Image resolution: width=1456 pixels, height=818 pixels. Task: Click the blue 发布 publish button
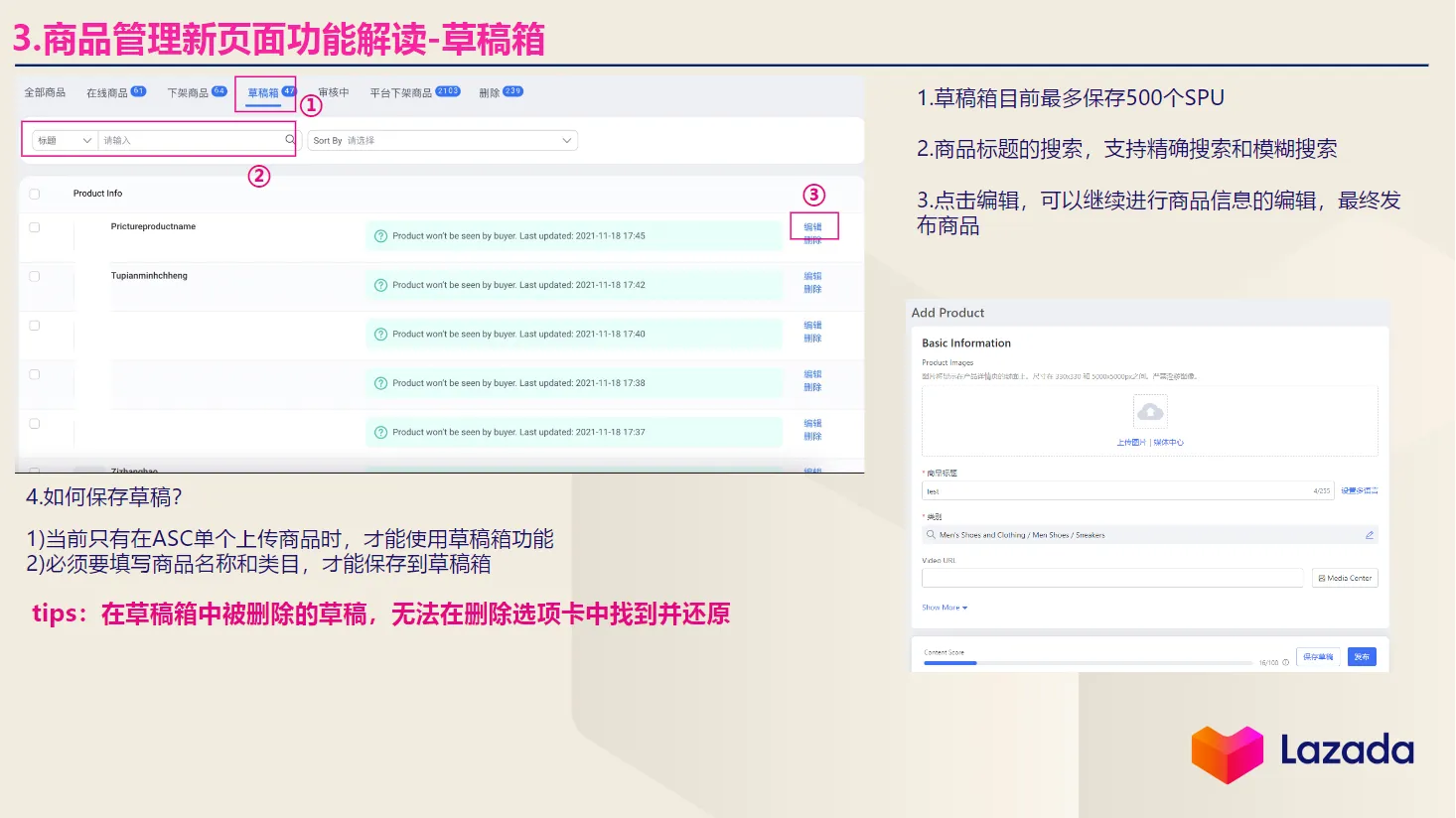[1362, 656]
